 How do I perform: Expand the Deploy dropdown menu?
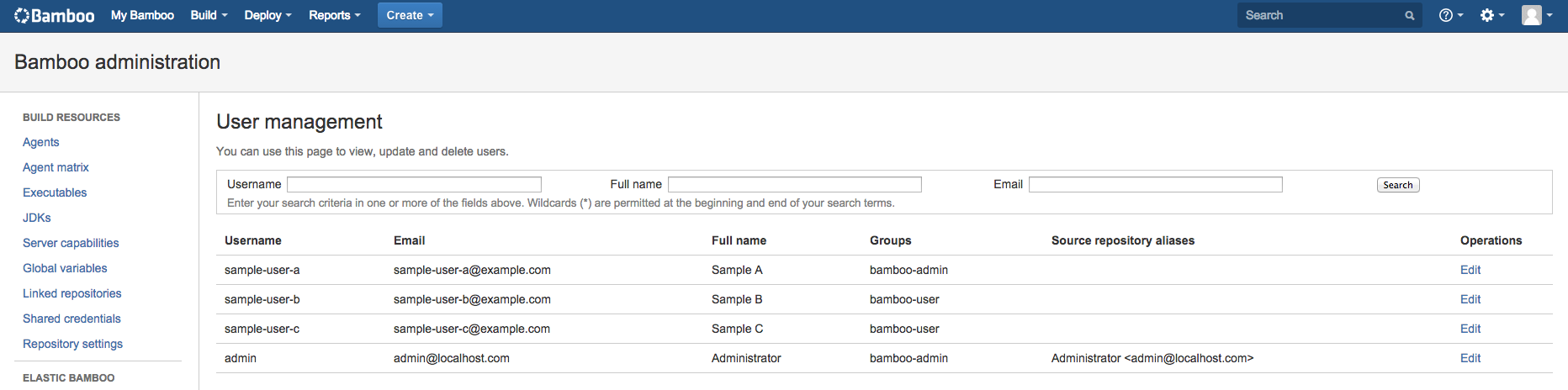click(268, 15)
